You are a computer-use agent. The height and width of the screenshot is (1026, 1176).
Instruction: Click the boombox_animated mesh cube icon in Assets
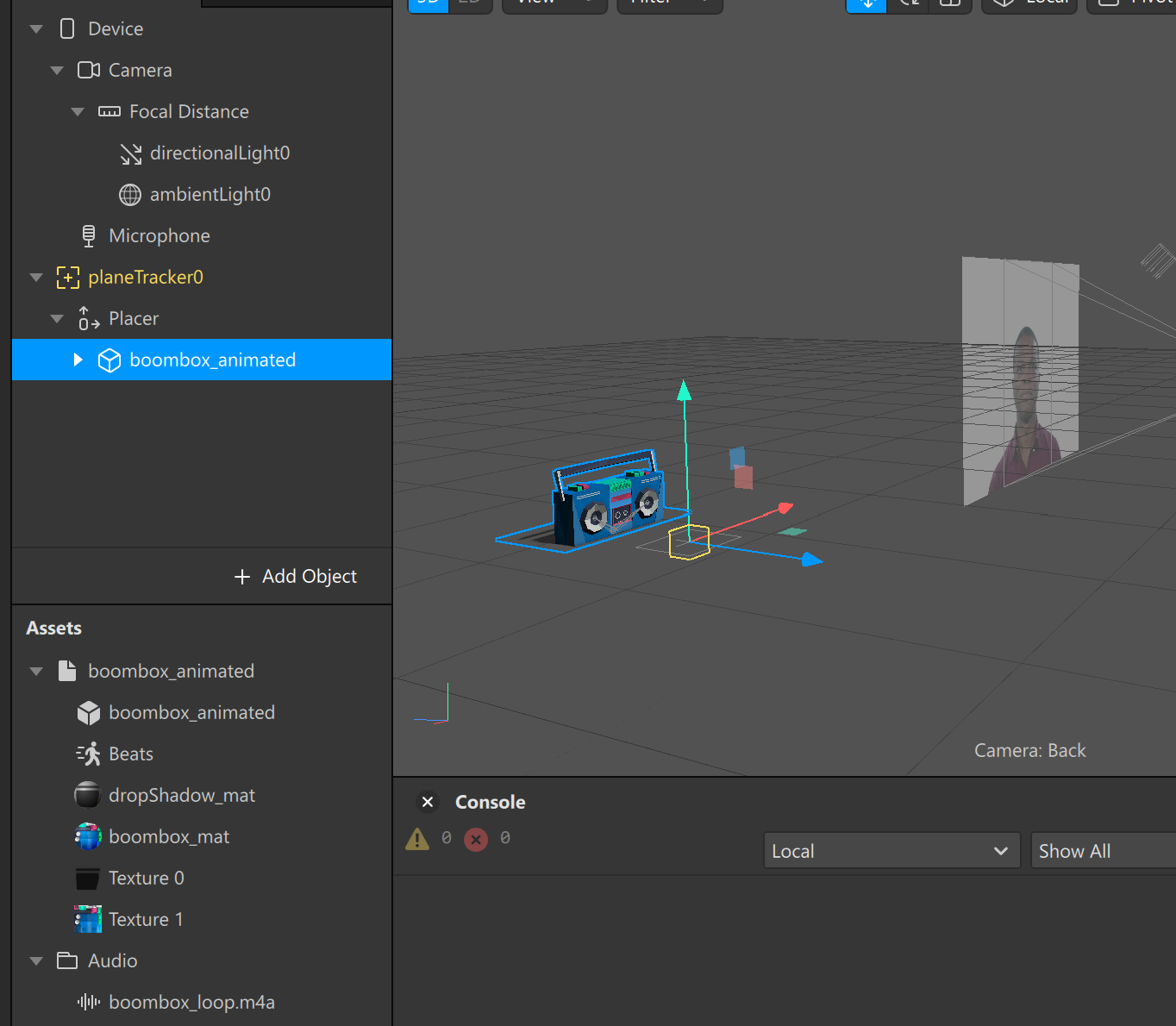pos(89,713)
